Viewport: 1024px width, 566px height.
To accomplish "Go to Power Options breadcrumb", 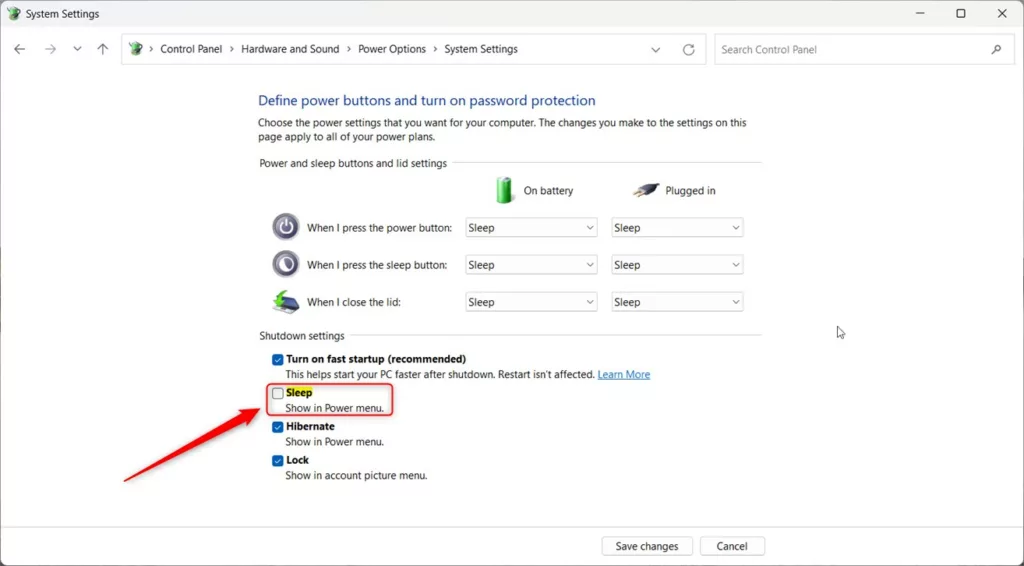I will 392,49.
